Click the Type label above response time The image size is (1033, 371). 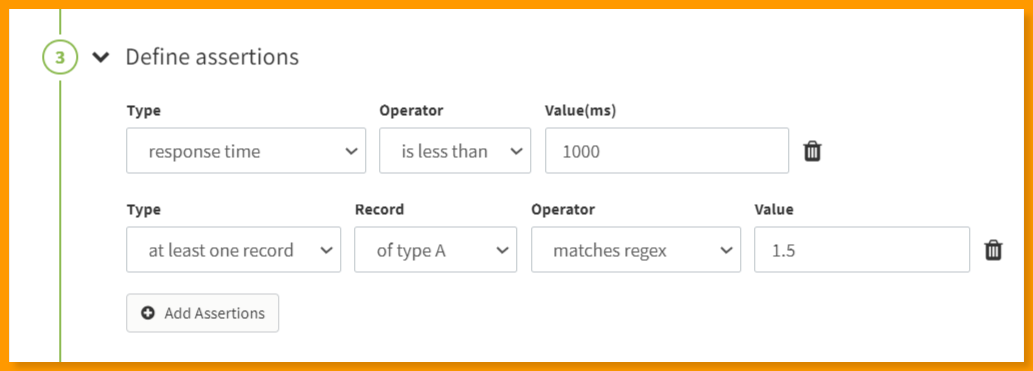(144, 111)
